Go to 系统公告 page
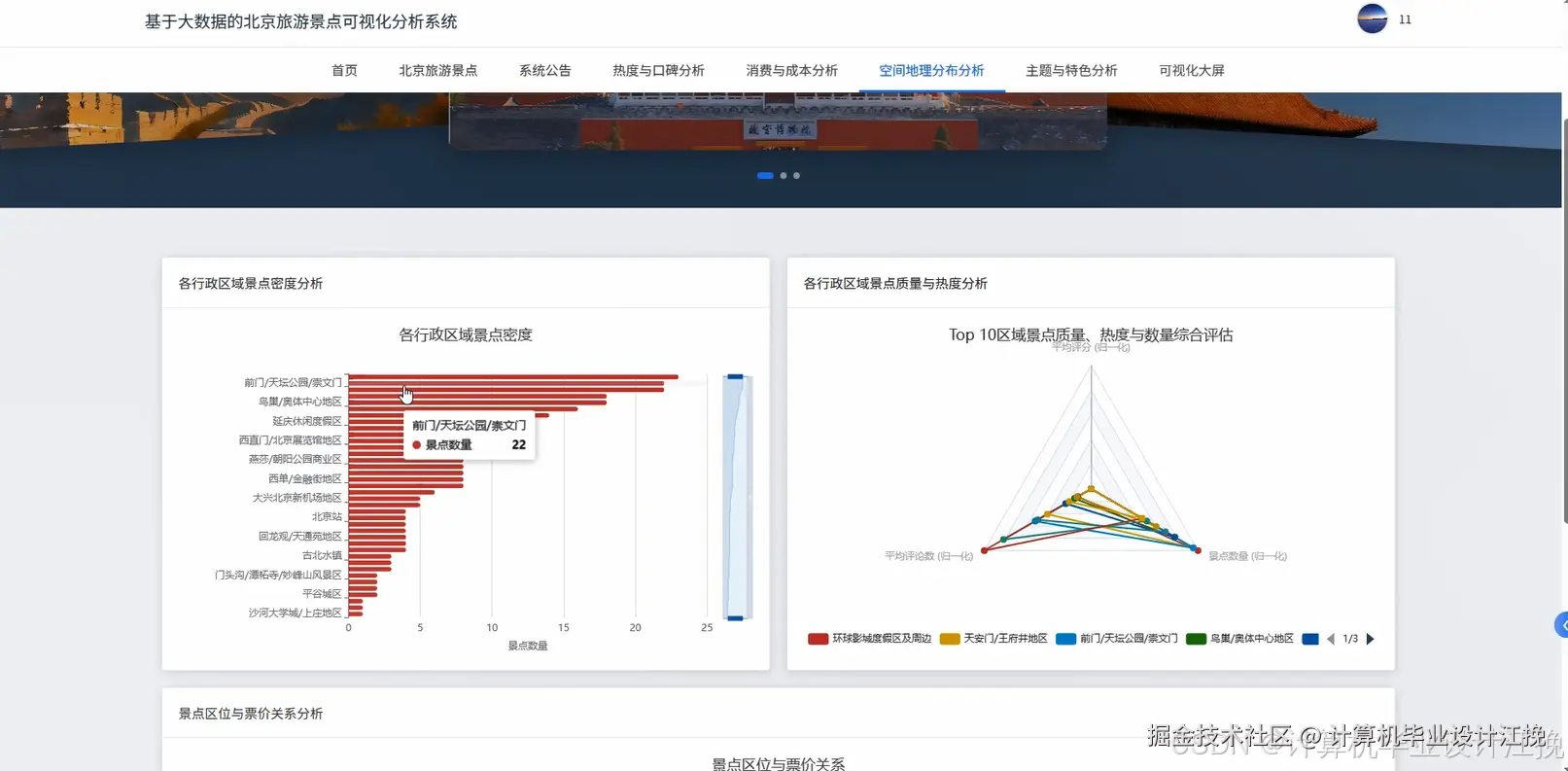1568x771 pixels. (544, 70)
